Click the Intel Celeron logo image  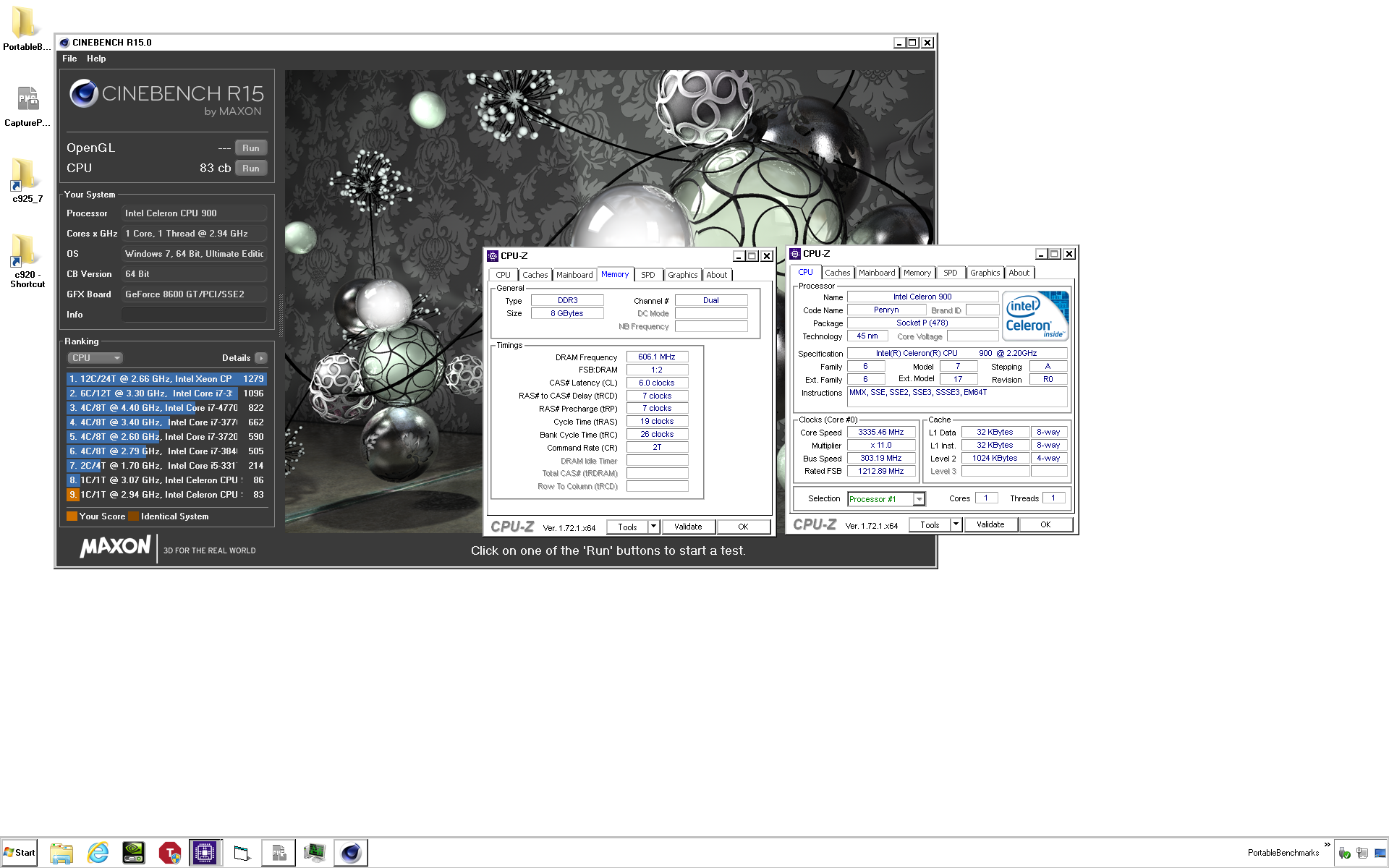[1035, 316]
